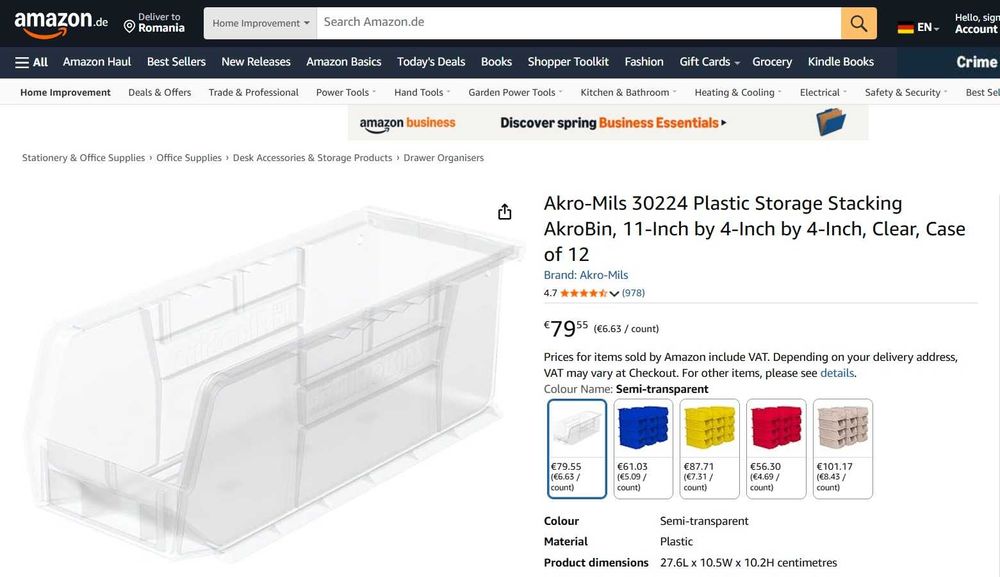Click the share icon above product image
Viewport: 1000px width, 577px height.
pos(505,211)
